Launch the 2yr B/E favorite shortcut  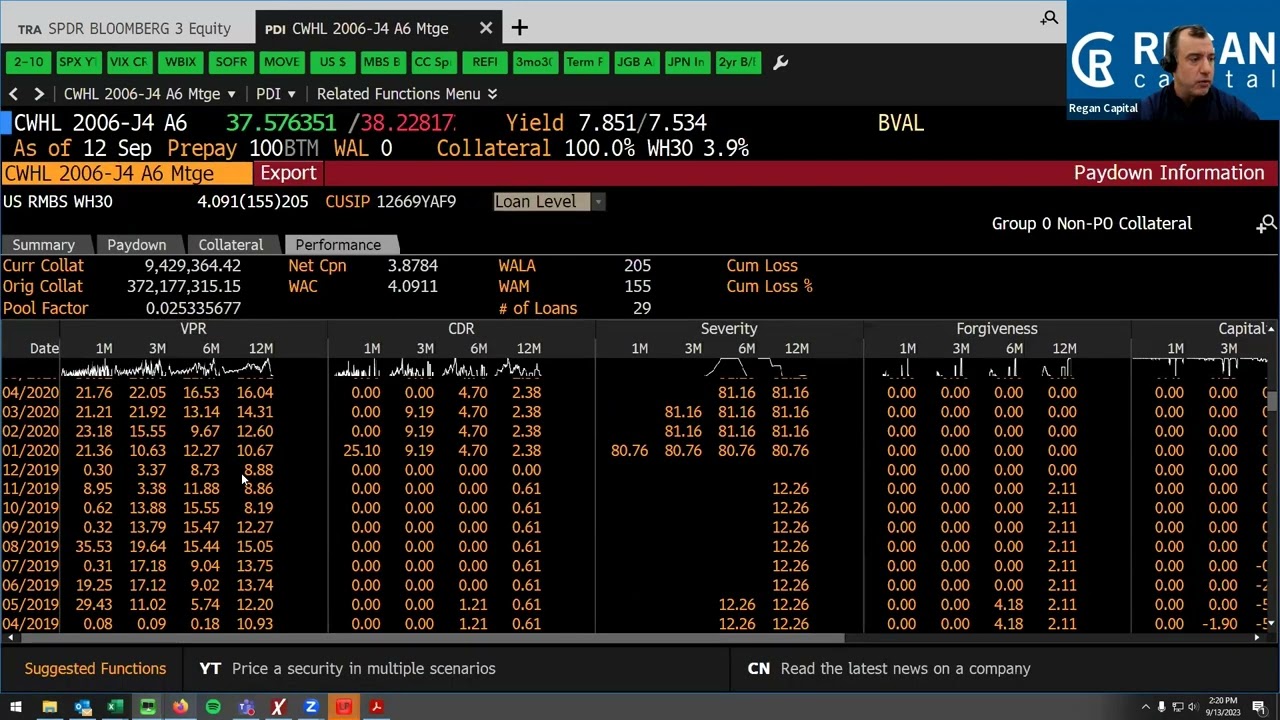pyautogui.click(x=737, y=62)
